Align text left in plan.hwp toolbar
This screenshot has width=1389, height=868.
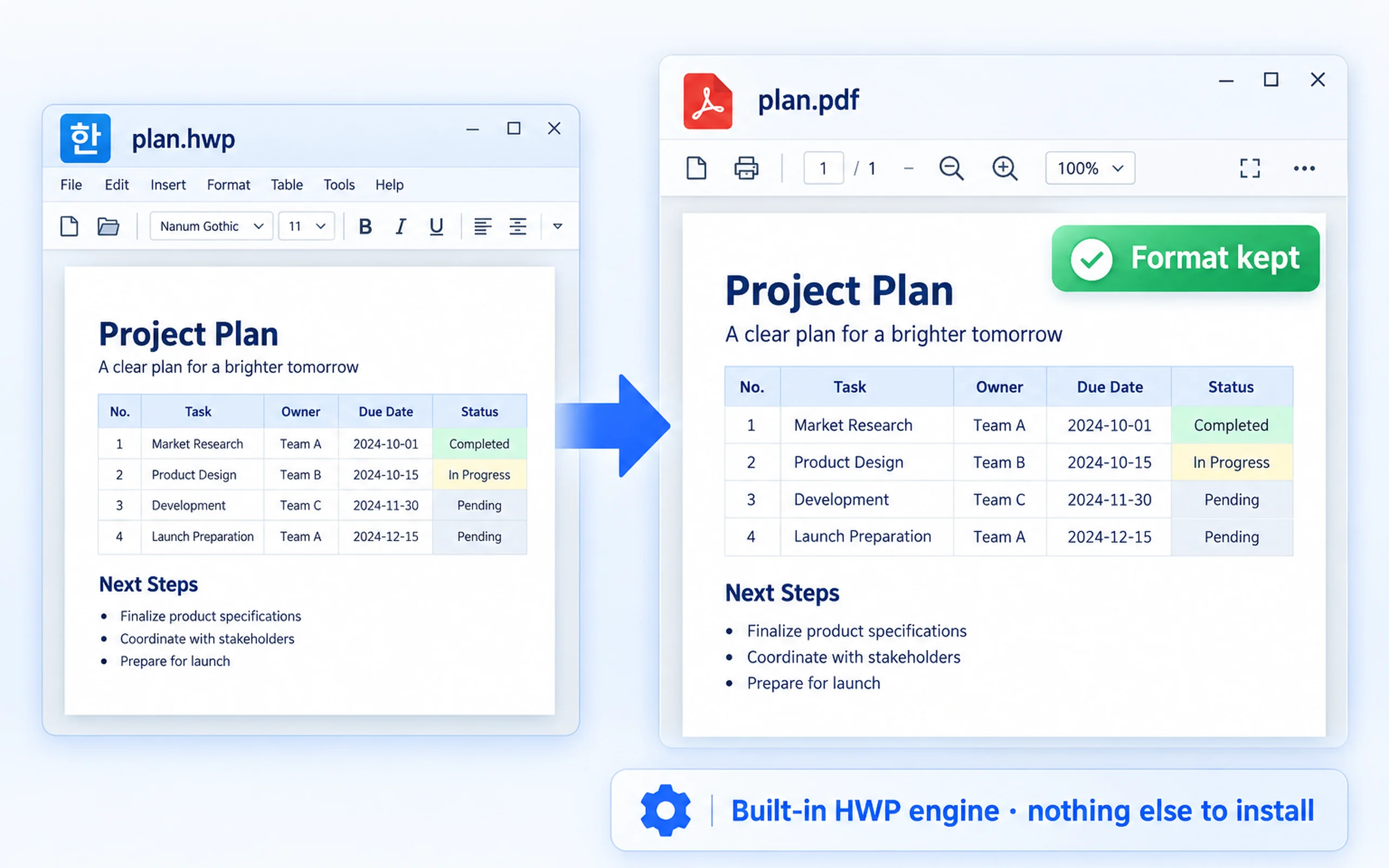pyautogui.click(x=483, y=226)
